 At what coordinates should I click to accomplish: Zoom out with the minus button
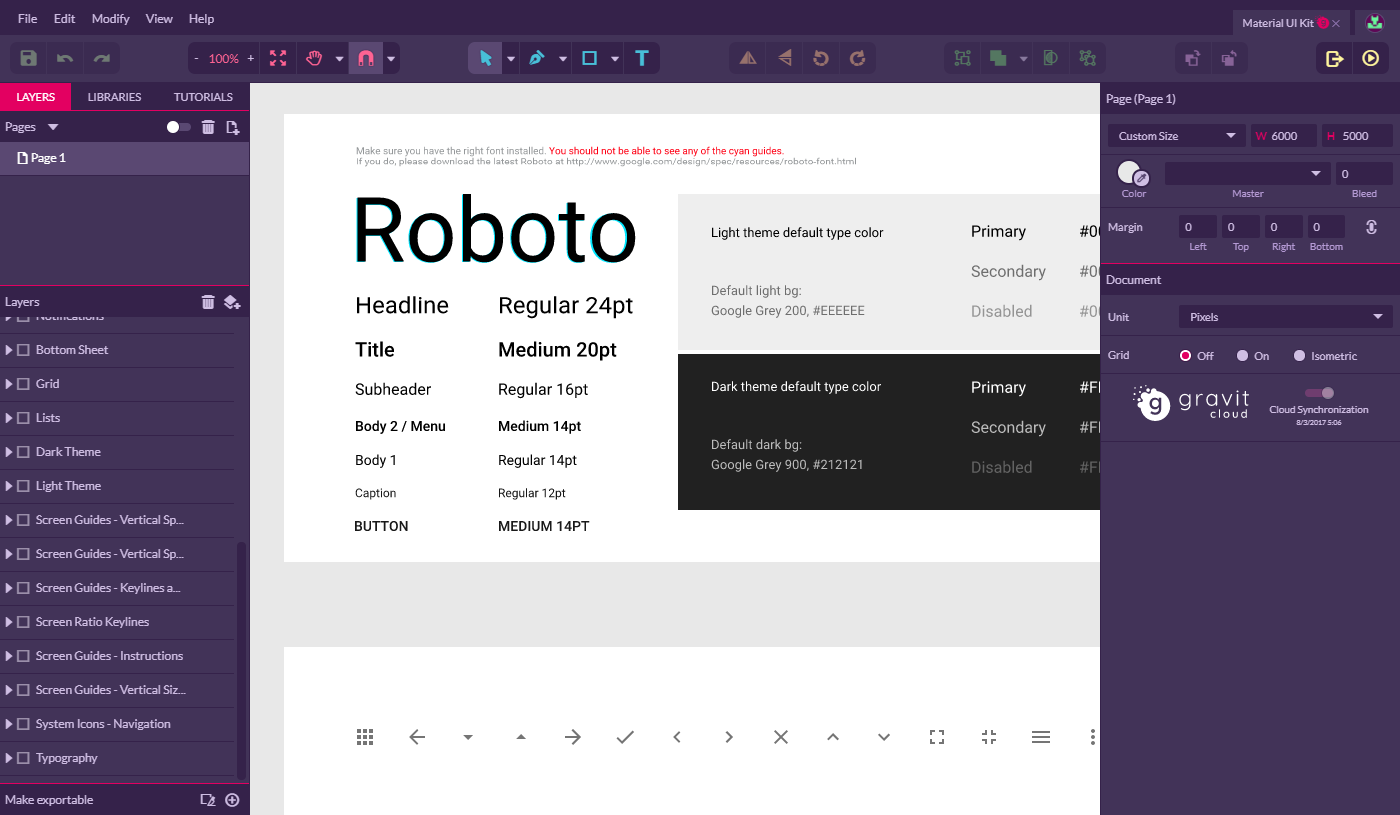(196, 59)
